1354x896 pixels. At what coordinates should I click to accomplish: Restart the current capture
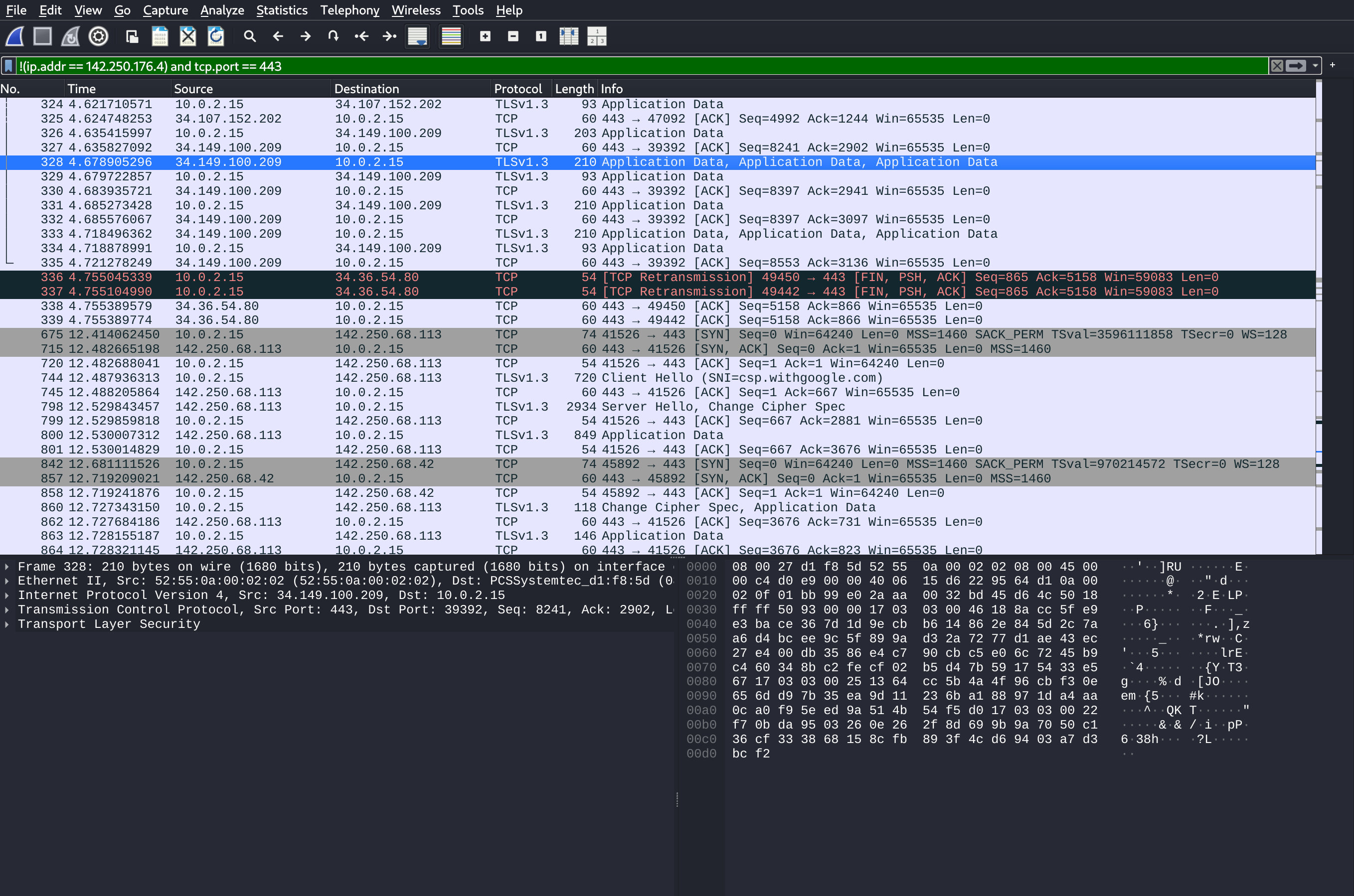point(70,36)
